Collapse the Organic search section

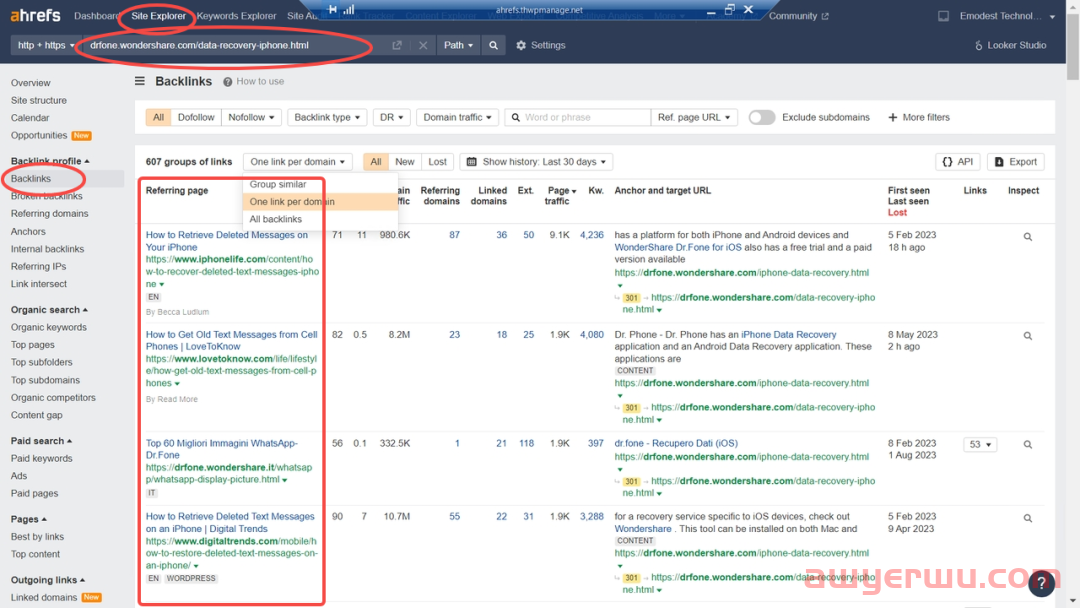(49, 310)
